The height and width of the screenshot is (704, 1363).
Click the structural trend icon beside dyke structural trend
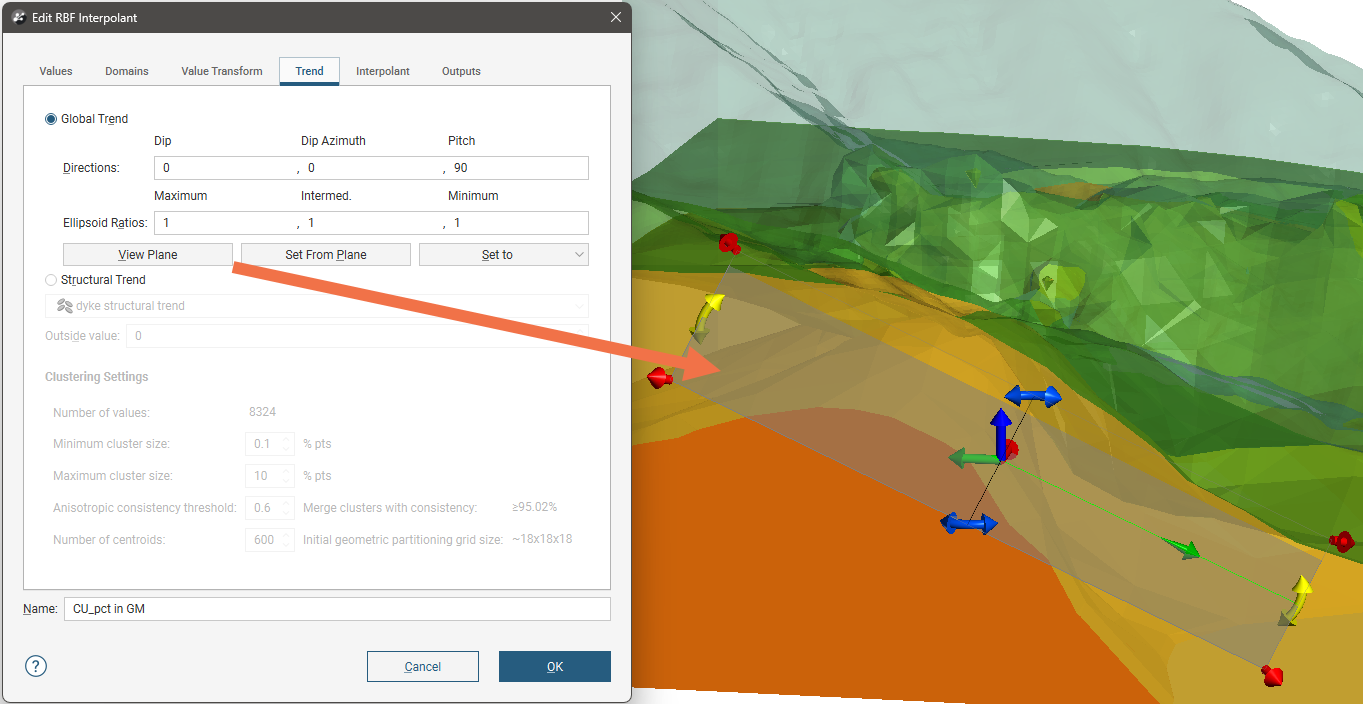point(65,306)
